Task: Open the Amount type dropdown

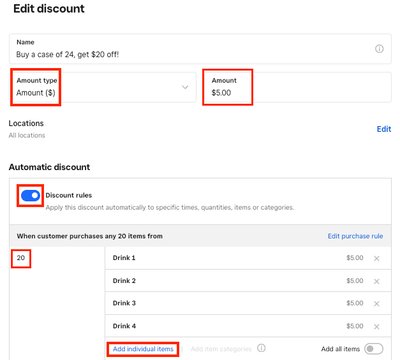Action: (x=103, y=87)
